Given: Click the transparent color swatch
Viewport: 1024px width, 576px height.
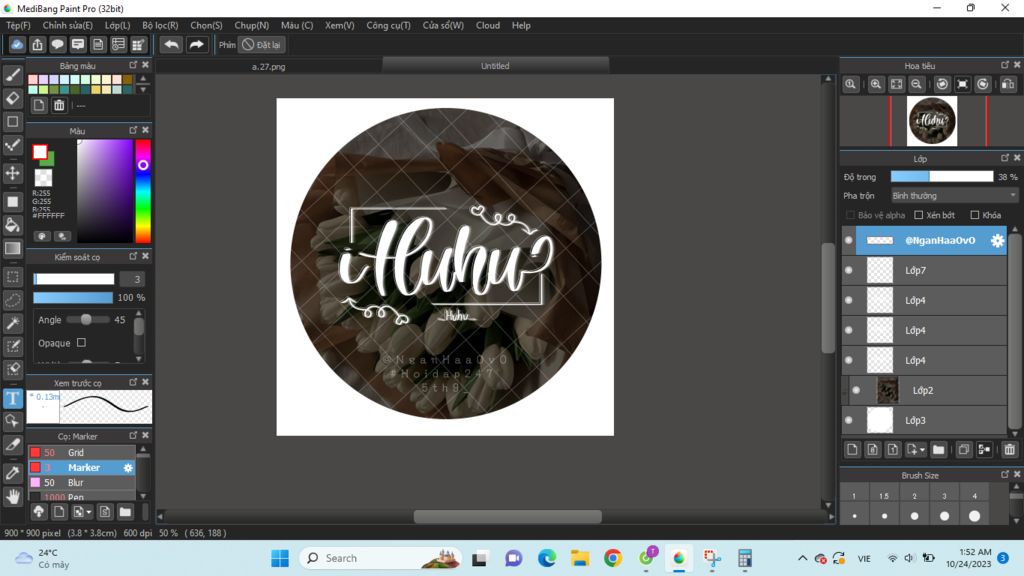Looking at the screenshot, I should (44, 178).
